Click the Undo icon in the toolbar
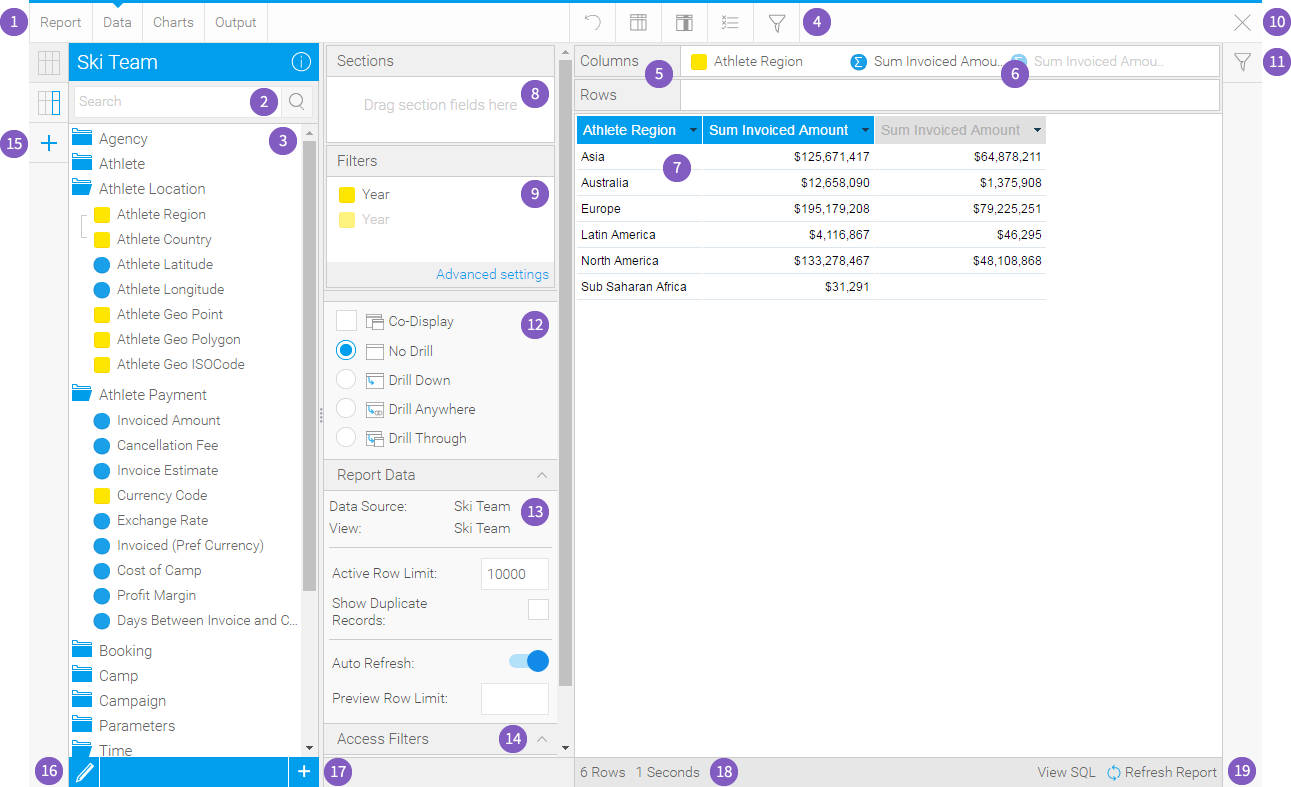This screenshot has height=787, width=1291. click(x=591, y=22)
